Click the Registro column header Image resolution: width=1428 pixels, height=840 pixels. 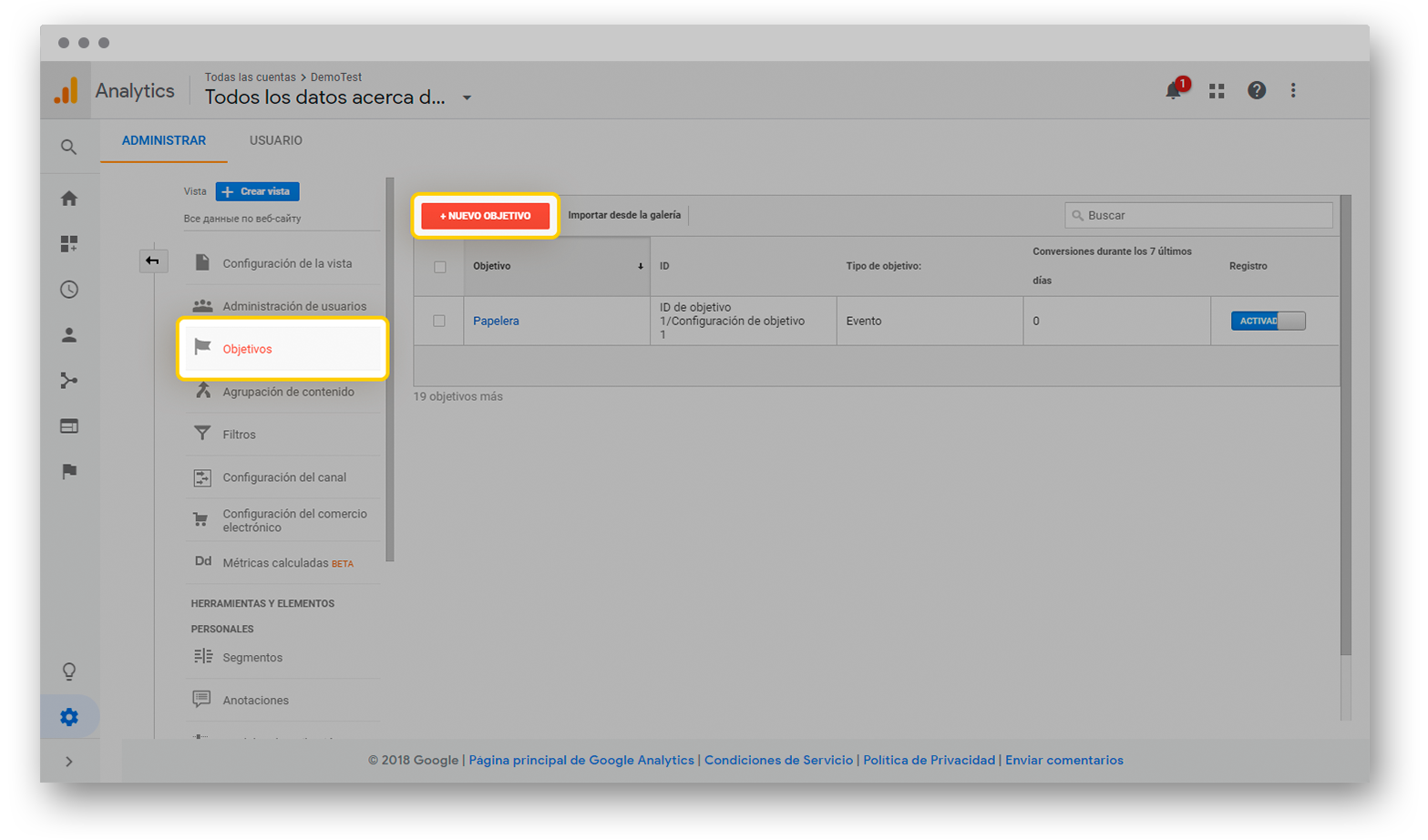[1248, 266]
